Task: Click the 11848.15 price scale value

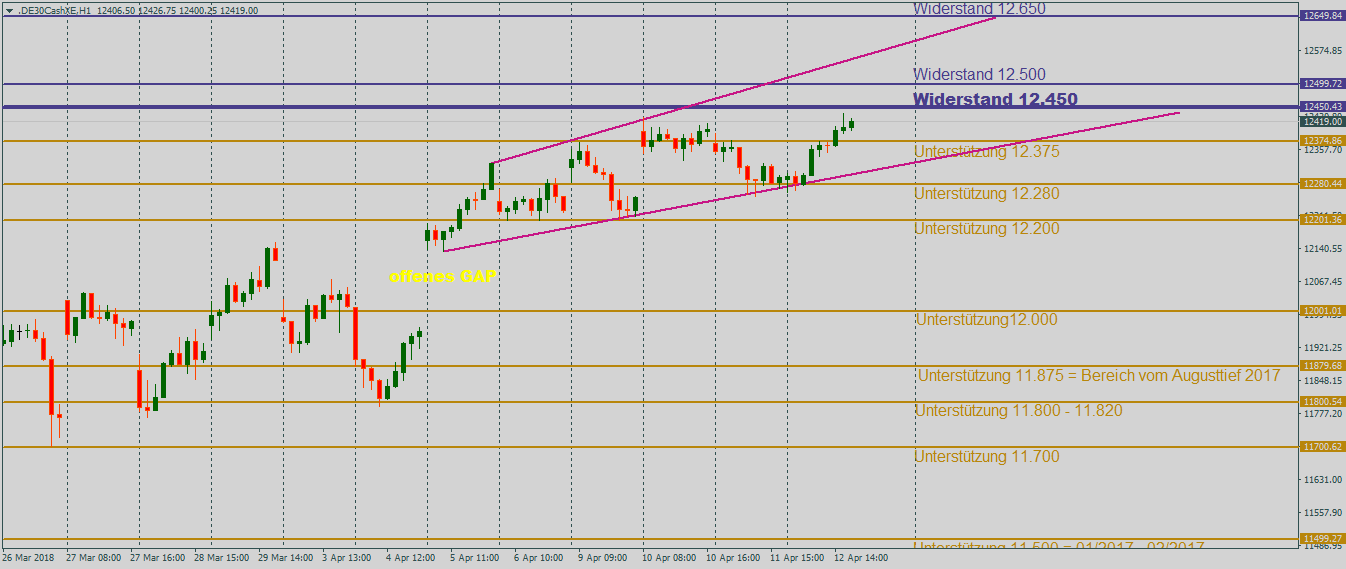Action: (1322, 381)
